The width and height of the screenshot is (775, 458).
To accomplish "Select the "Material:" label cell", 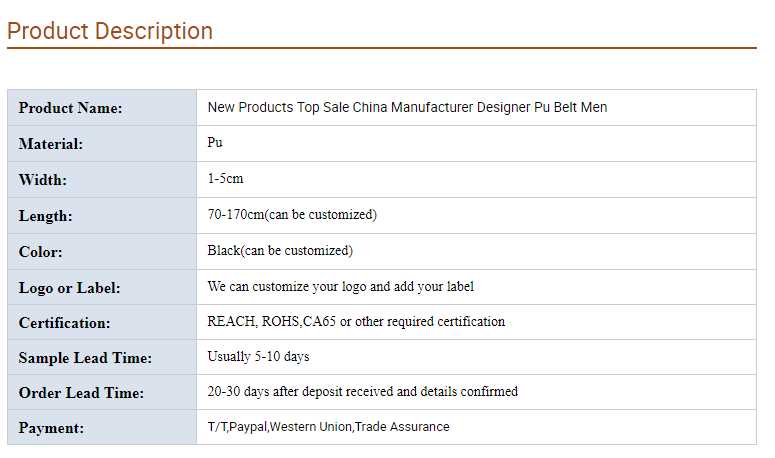I will 51,144.
